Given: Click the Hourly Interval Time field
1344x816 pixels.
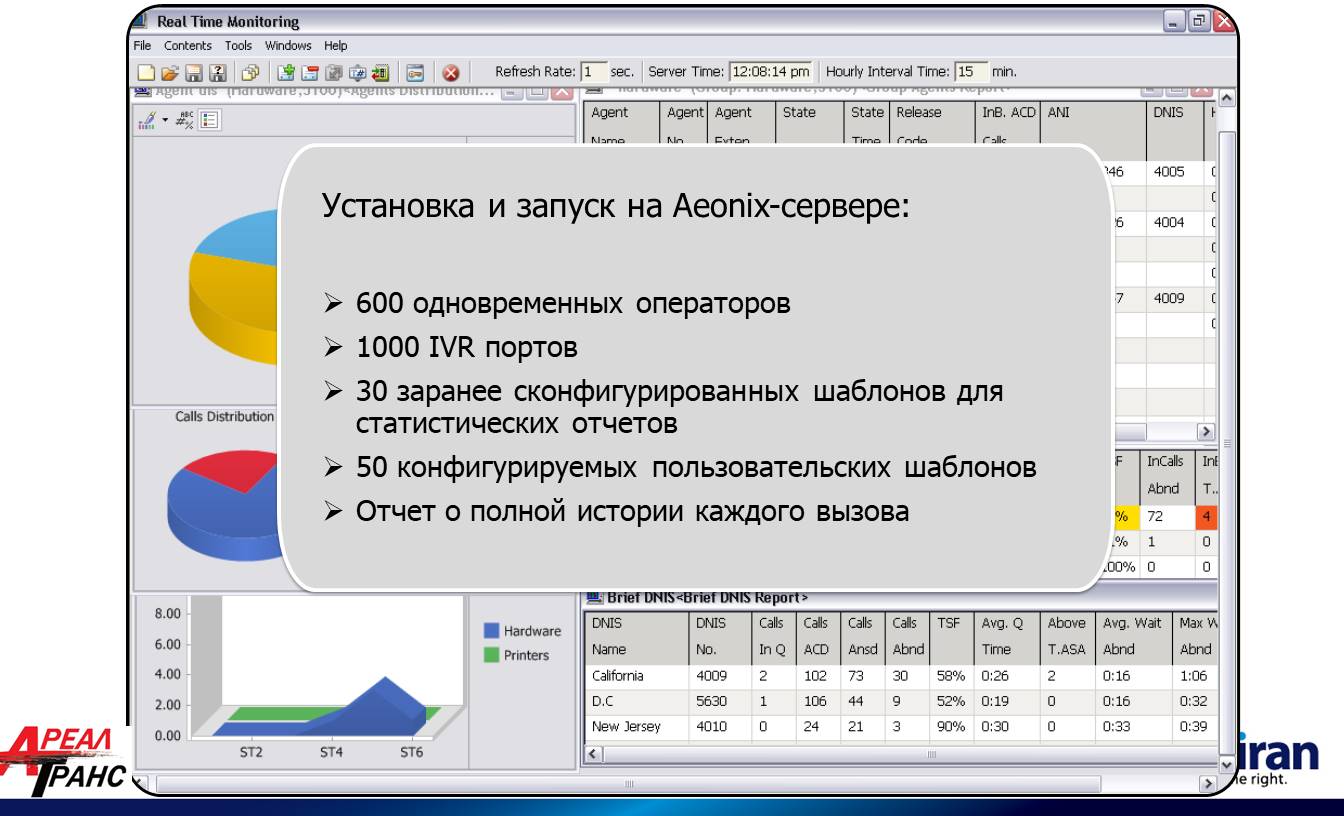Looking at the screenshot, I should click(x=970, y=72).
